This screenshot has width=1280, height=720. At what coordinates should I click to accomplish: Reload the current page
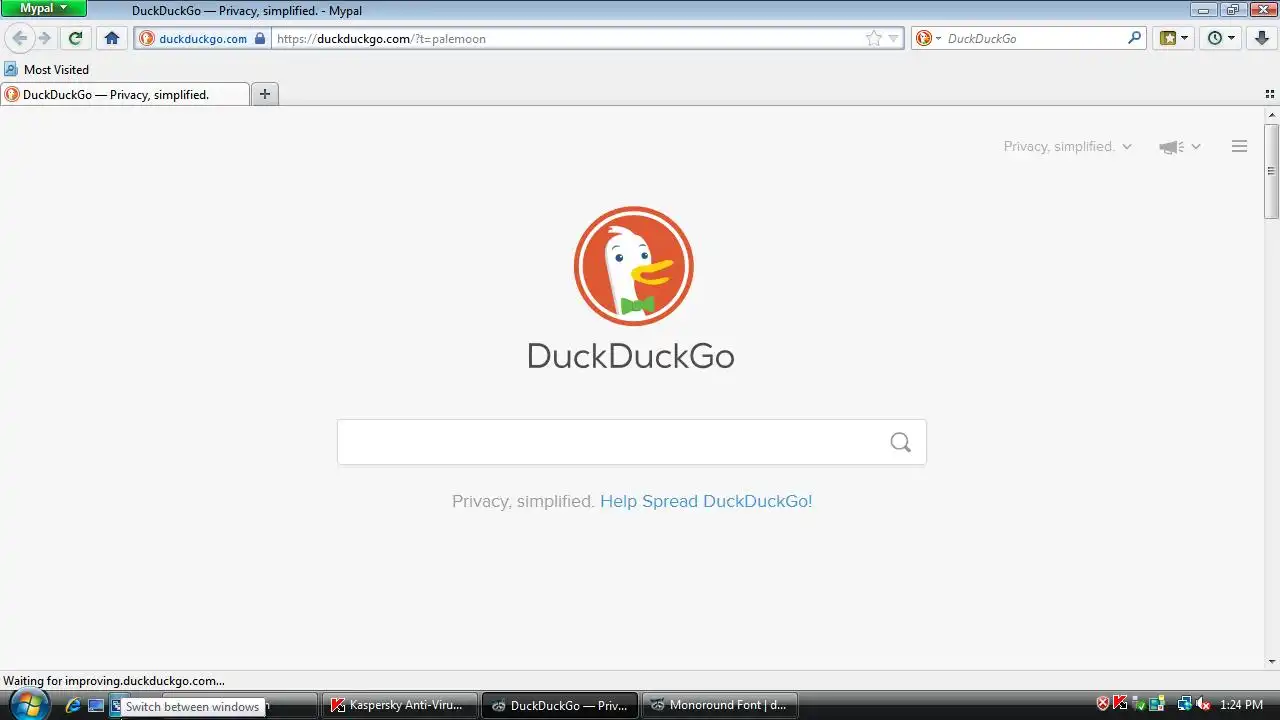(75, 38)
